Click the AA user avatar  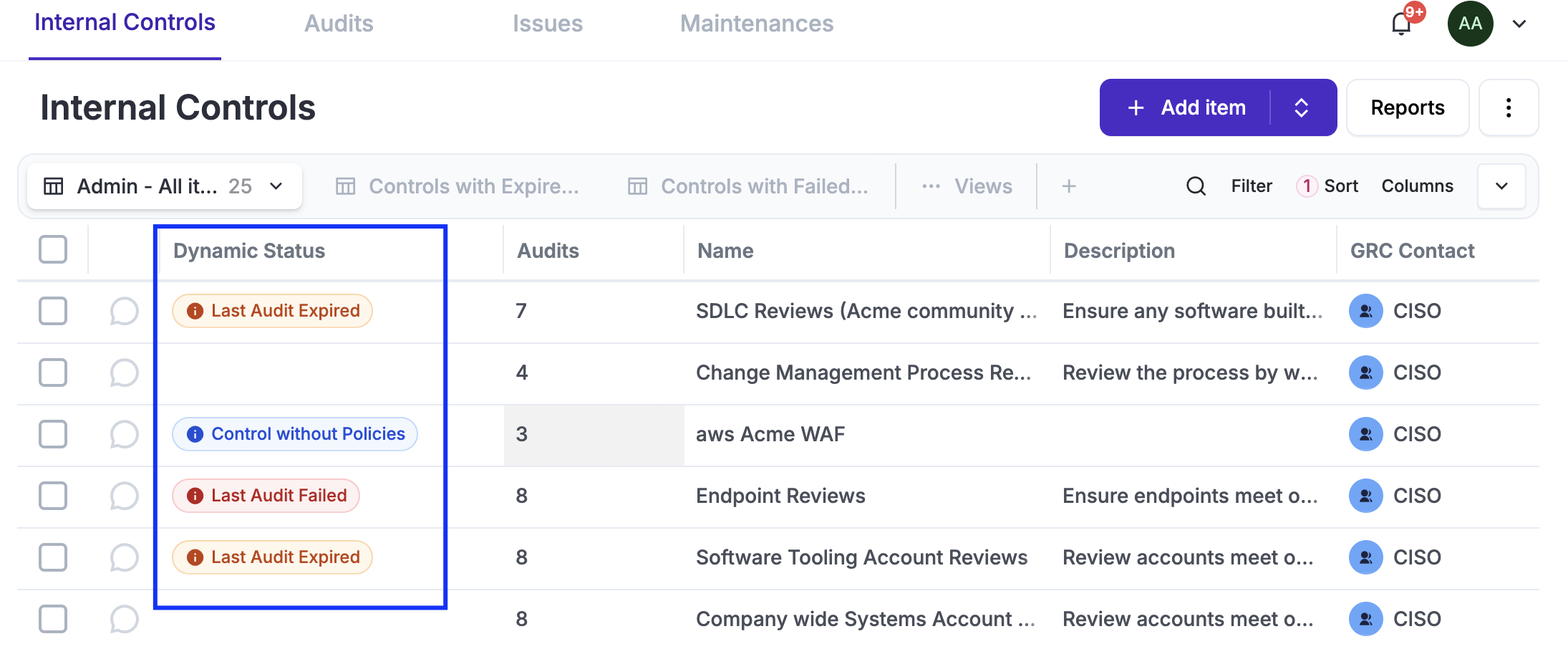coord(1470,24)
